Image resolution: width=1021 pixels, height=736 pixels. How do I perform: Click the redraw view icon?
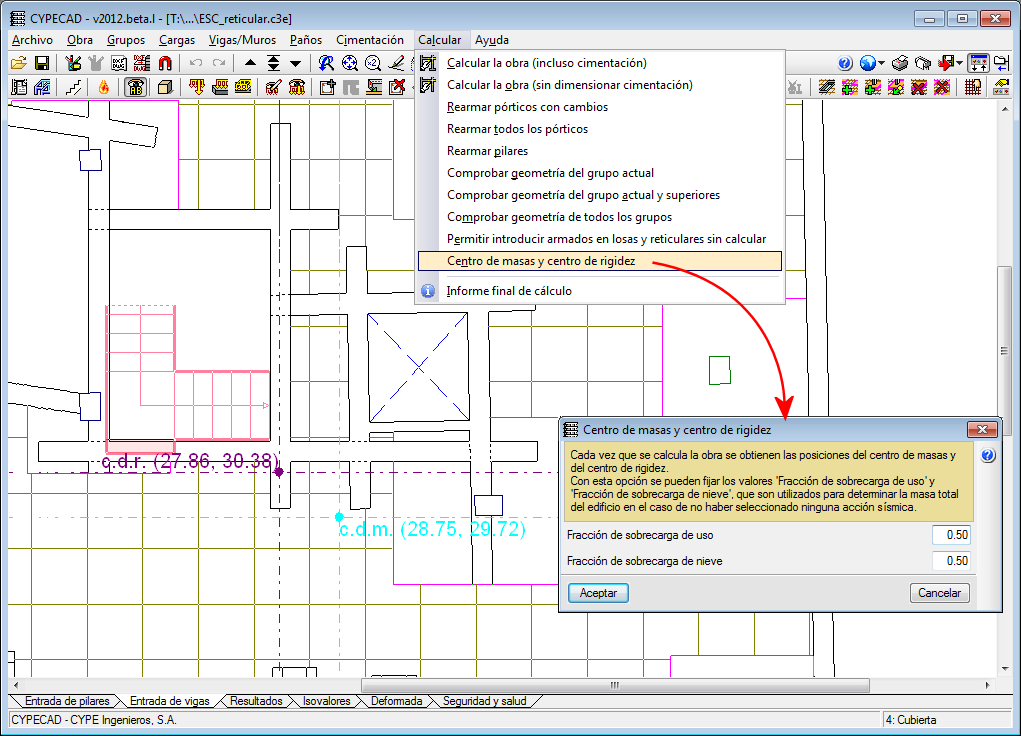326,63
